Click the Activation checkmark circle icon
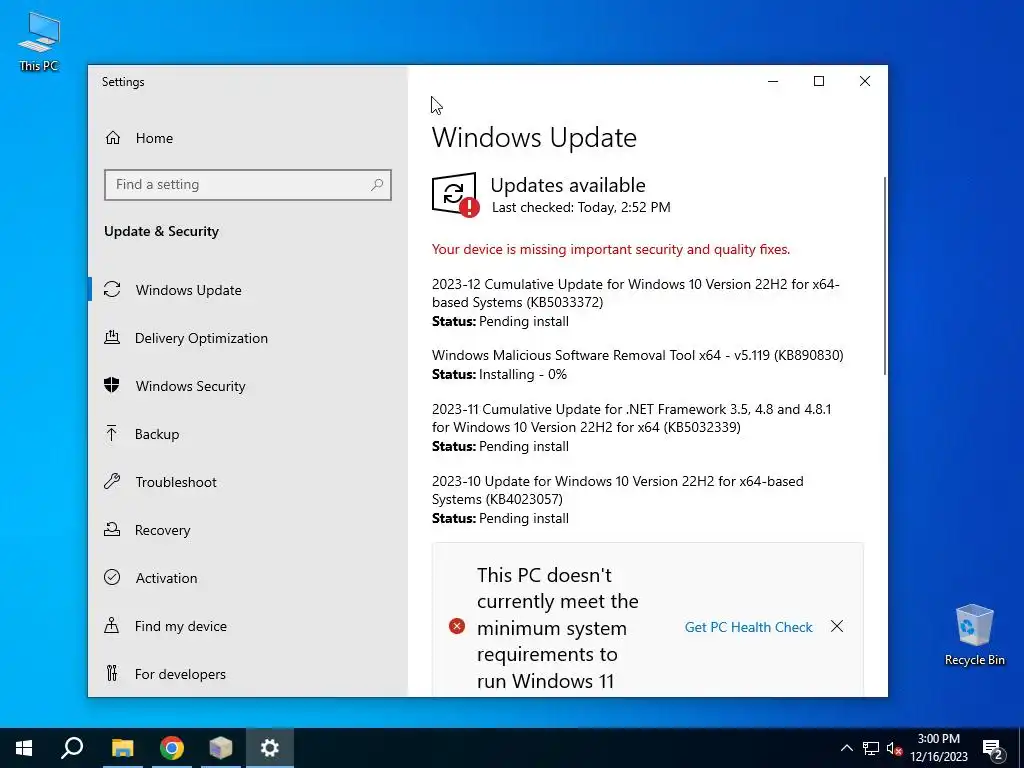 click(x=112, y=577)
